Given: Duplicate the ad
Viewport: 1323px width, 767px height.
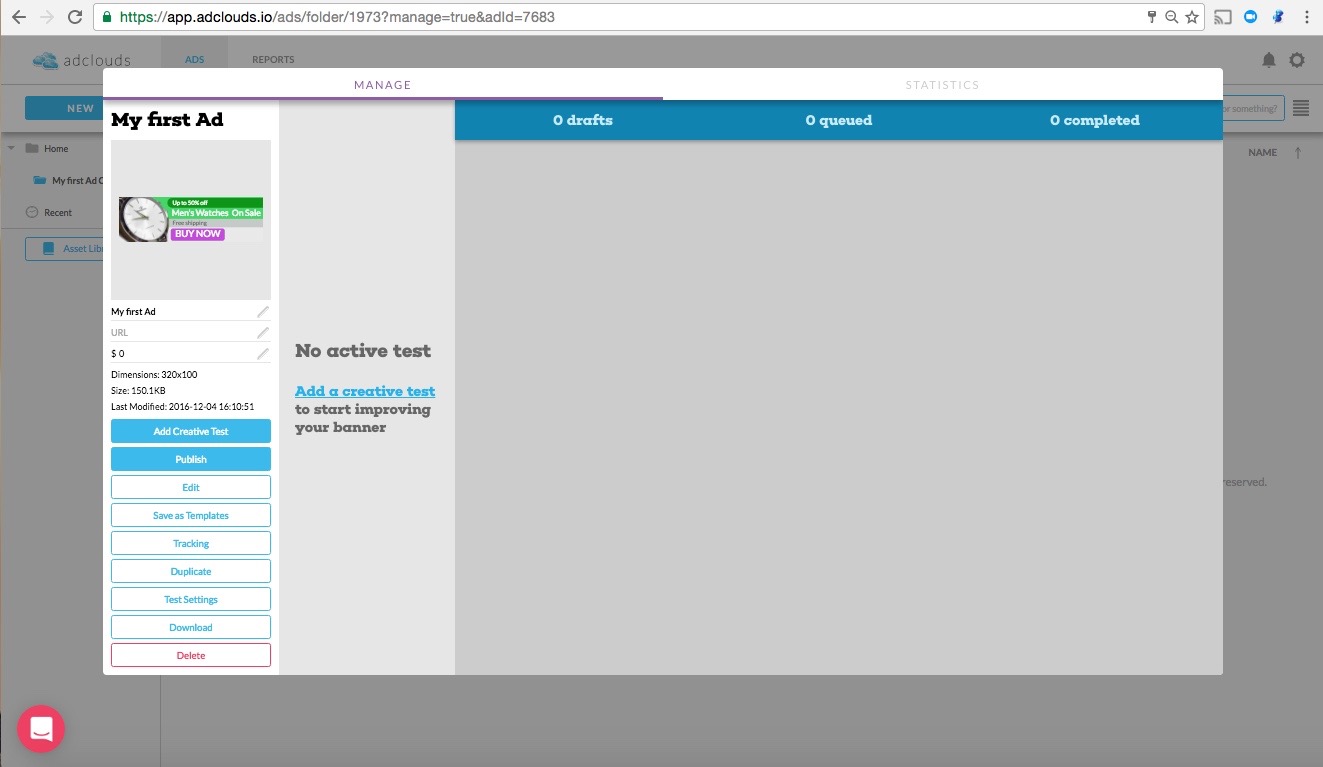Looking at the screenshot, I should click(x=191, y=571).
